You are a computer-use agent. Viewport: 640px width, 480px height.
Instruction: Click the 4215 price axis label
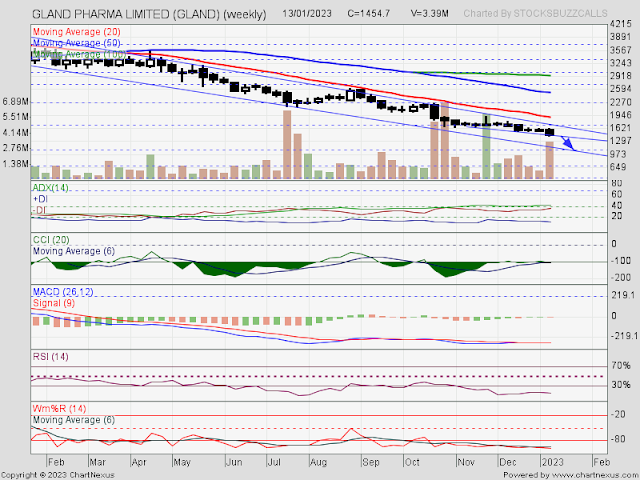[x=621, y=24]
